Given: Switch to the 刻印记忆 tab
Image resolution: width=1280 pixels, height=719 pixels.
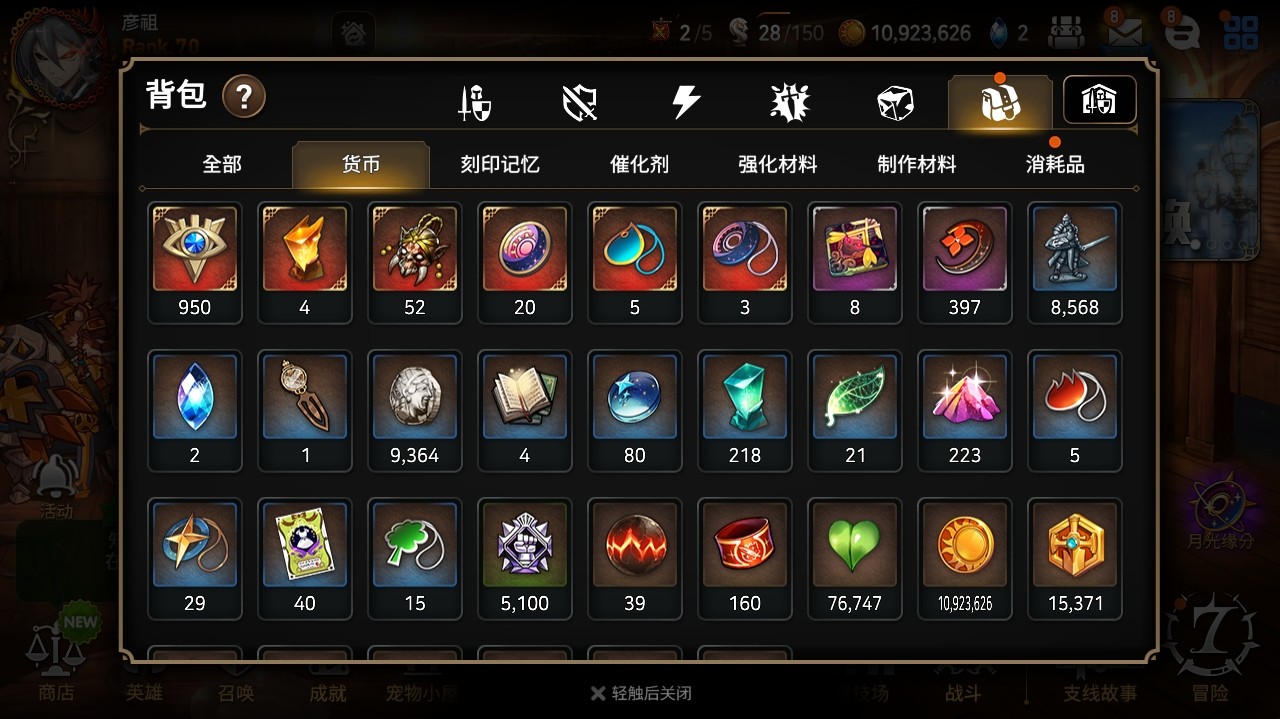Looking at the screenshot, I should [500, 164].
